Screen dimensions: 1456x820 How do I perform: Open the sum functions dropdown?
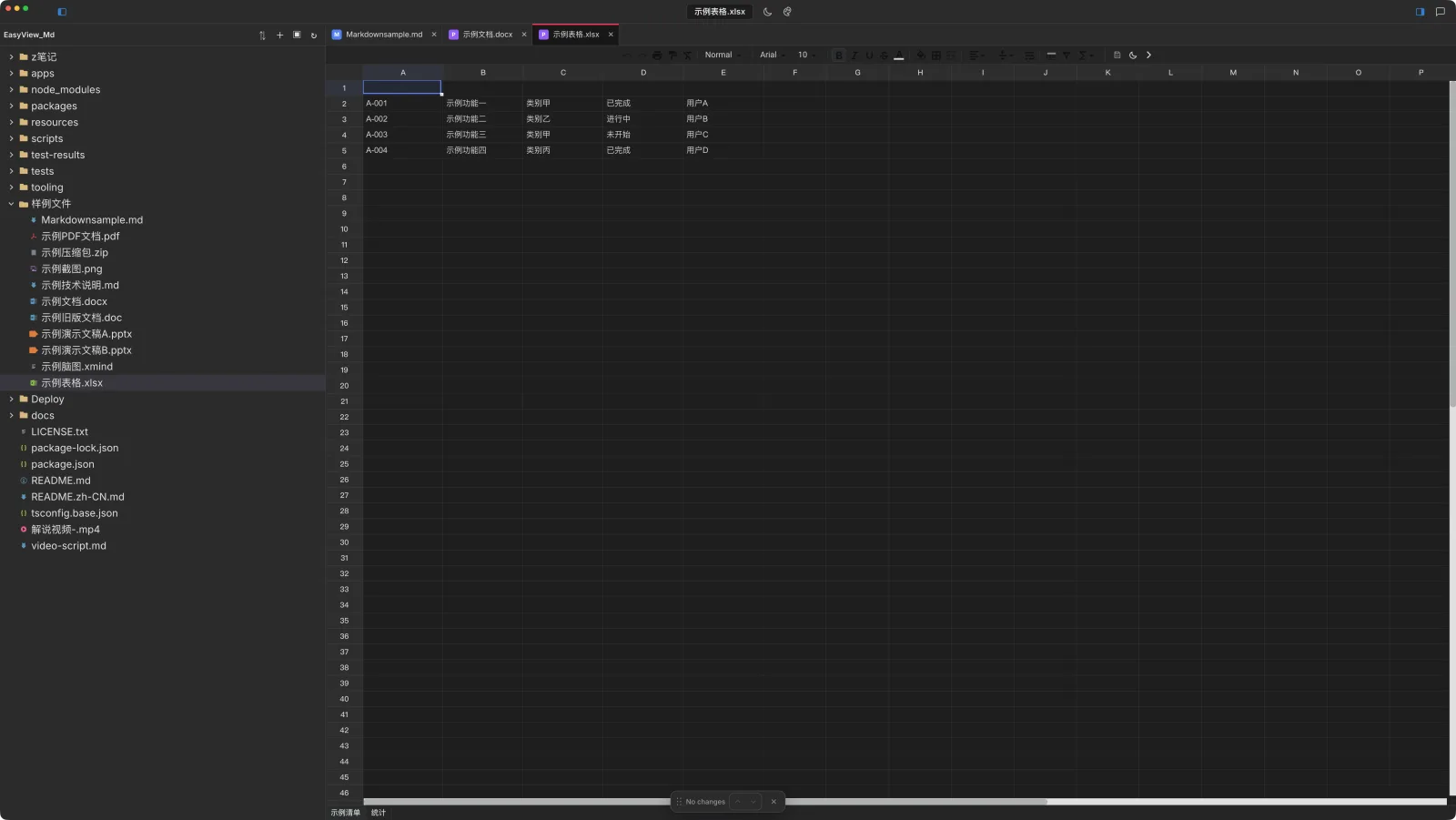point(1086,56)
